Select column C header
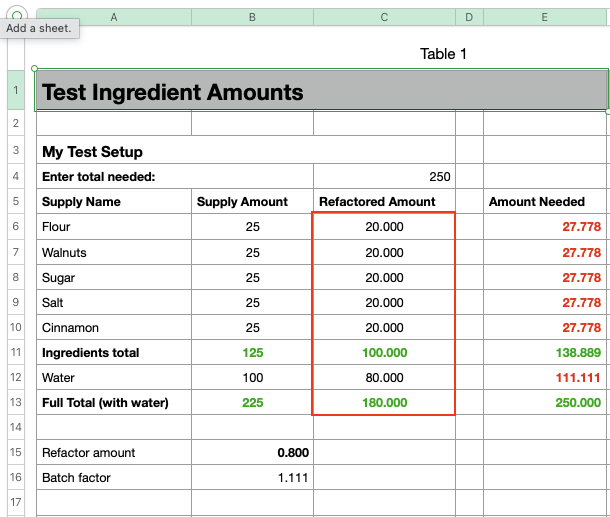Screen dimensions: 610x517 (x=384, y=17)
